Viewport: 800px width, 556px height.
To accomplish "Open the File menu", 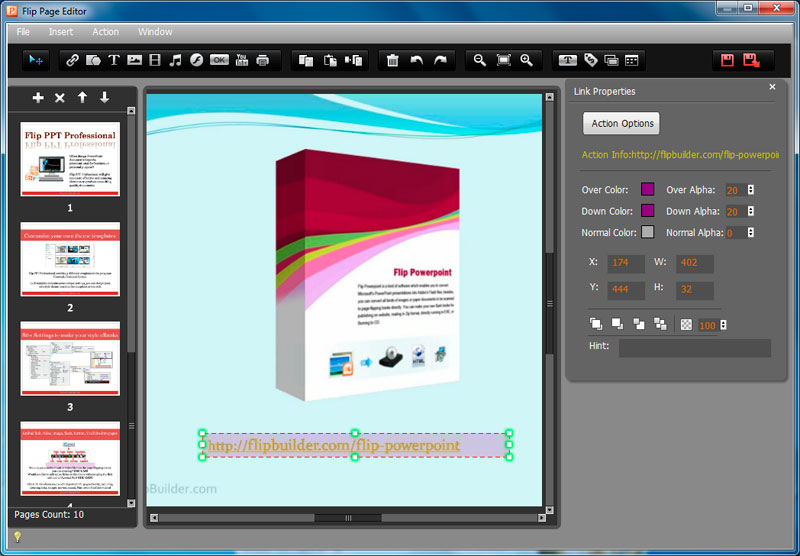I will click(23, 32).
